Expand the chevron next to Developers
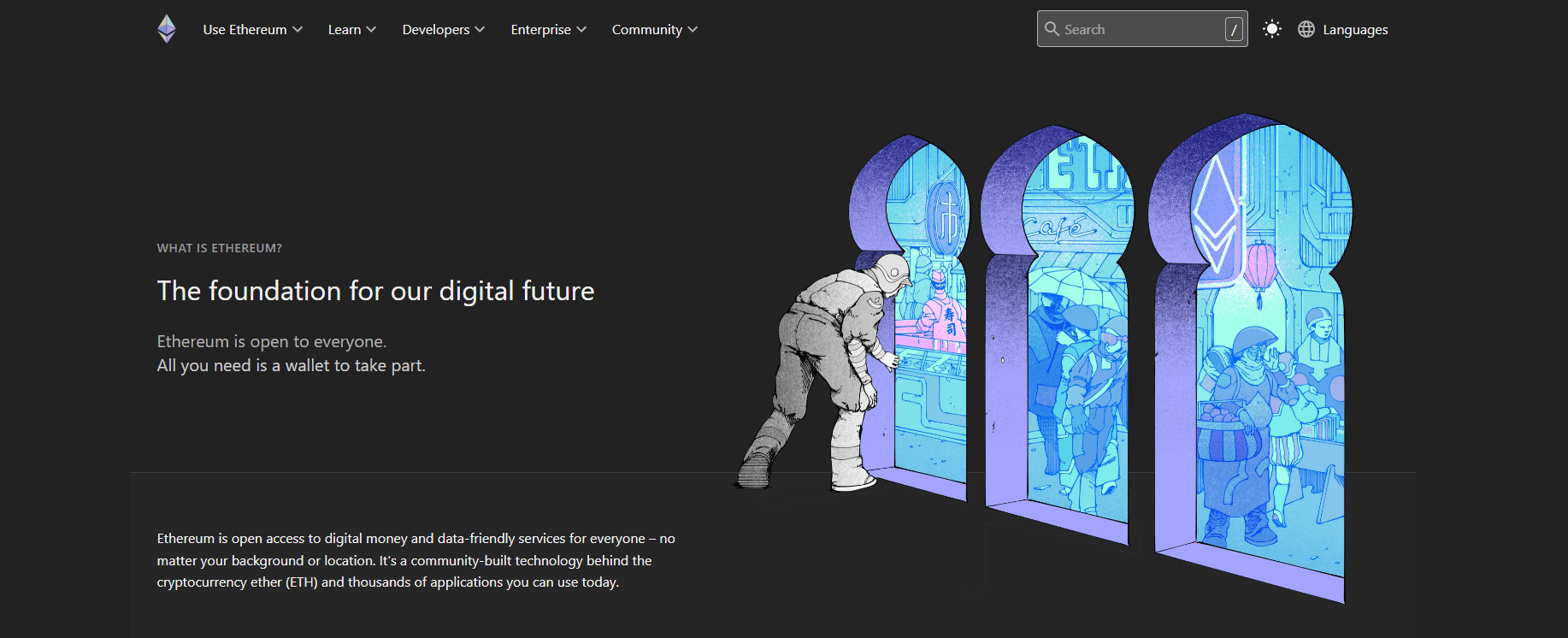Viewport: 1568px width, 638px height. [480, 29]
